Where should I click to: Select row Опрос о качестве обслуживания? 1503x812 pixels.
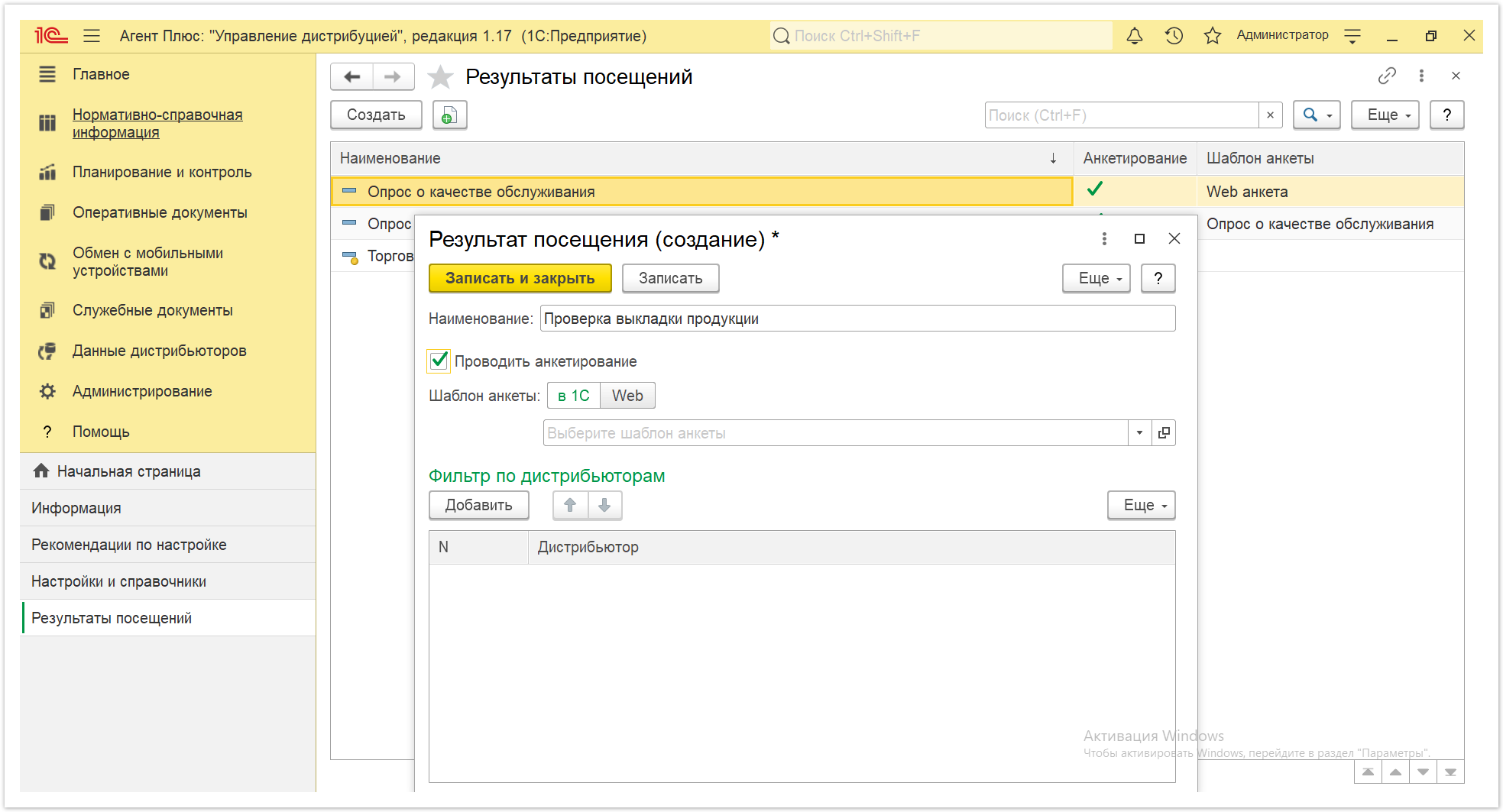tap(701, 192)
